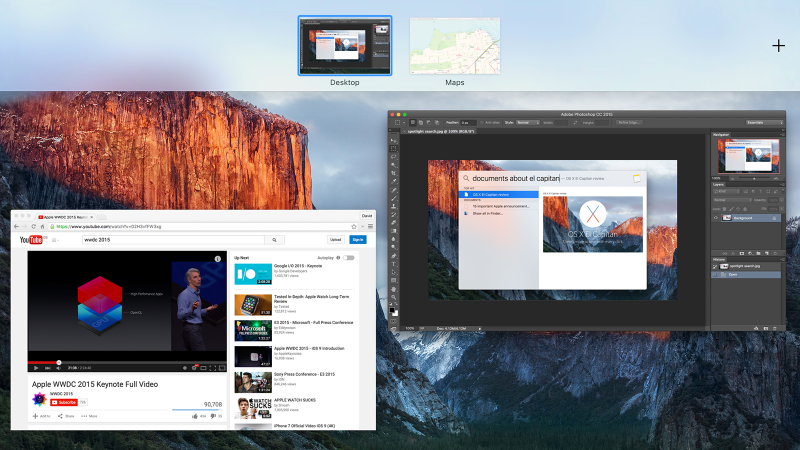
Task: Click Chrome's back arrow
Action: pos(16,227)
